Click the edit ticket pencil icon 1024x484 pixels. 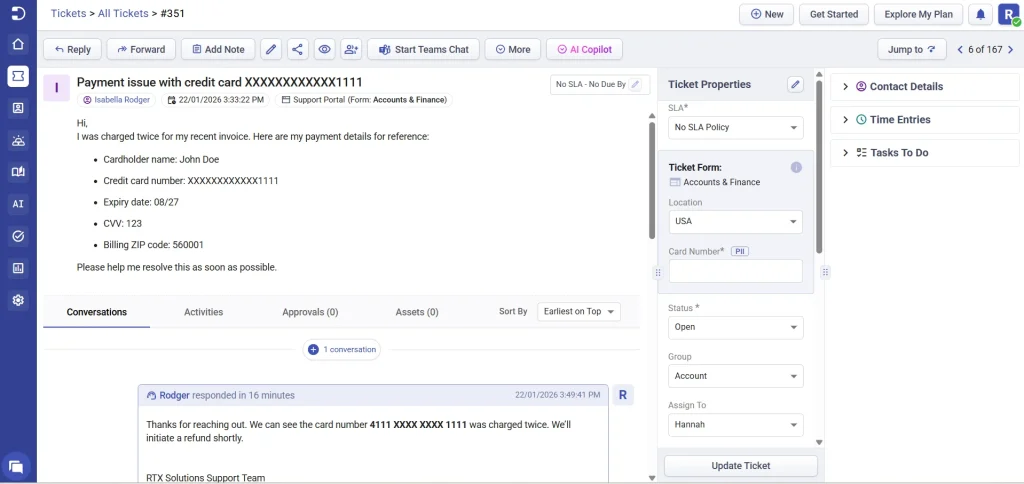coord(271,49)
